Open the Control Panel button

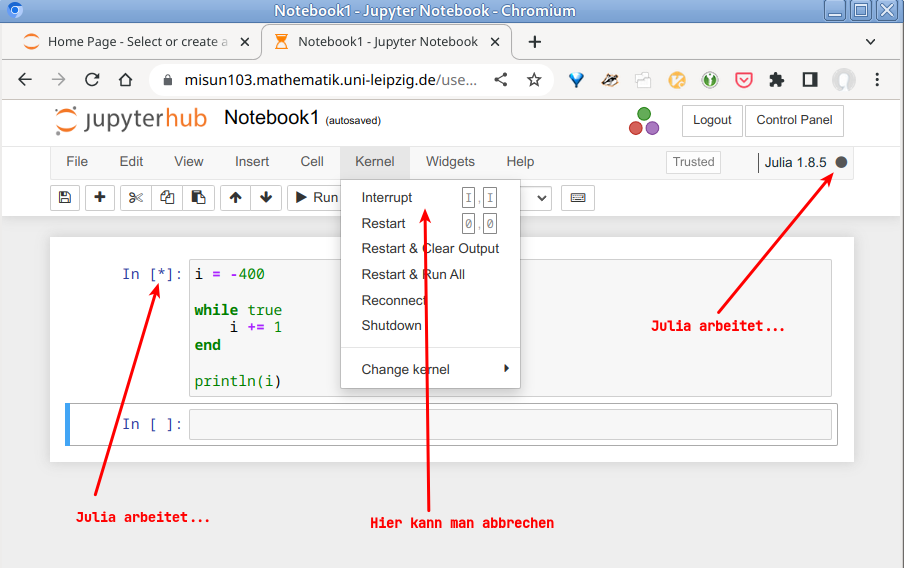click(794, 121)
